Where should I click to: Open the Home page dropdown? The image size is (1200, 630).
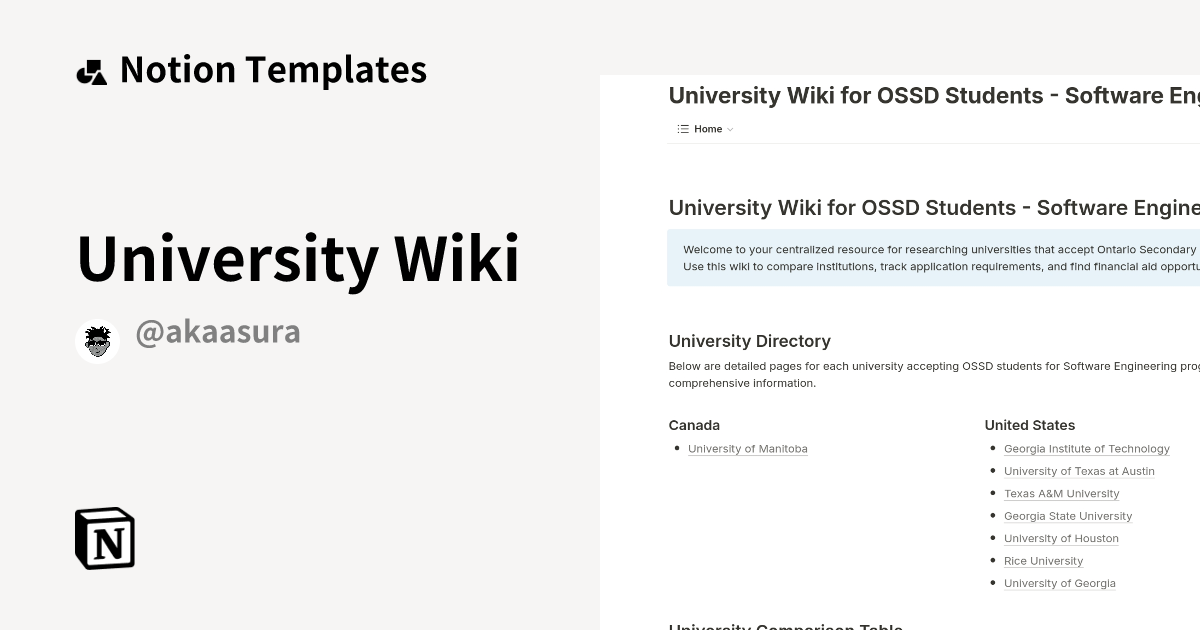pos(708,128)
